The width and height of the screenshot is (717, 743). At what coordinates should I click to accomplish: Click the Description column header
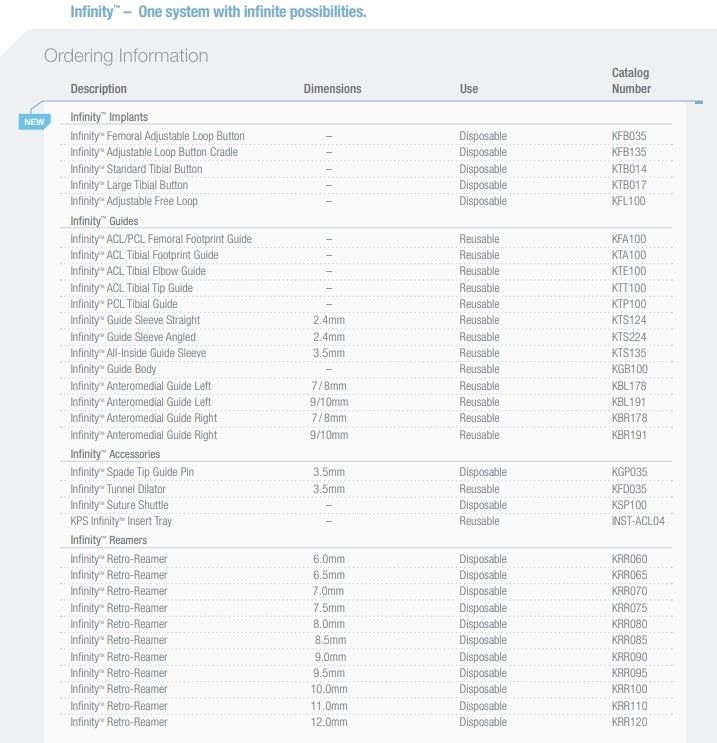(x=99, y=89)
